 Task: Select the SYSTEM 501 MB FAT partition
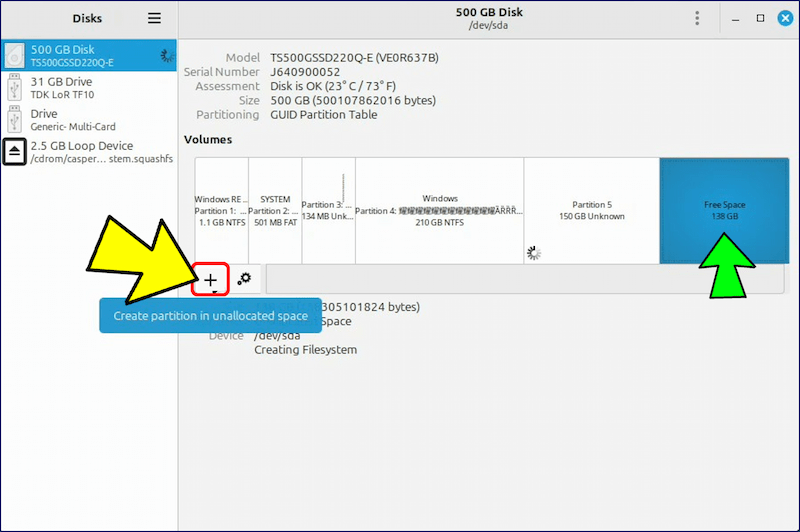coord(275,210)
